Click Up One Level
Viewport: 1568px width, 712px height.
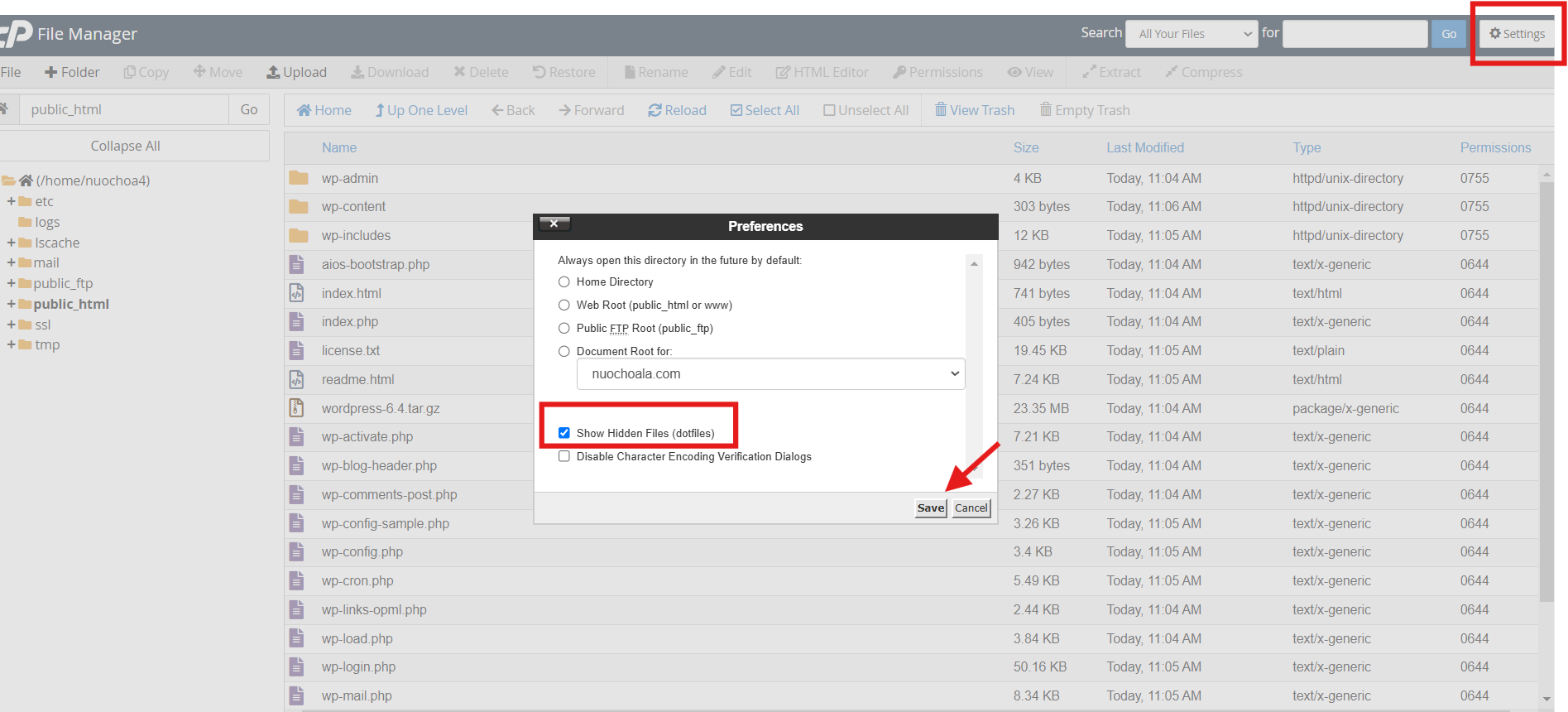point(421,110)
